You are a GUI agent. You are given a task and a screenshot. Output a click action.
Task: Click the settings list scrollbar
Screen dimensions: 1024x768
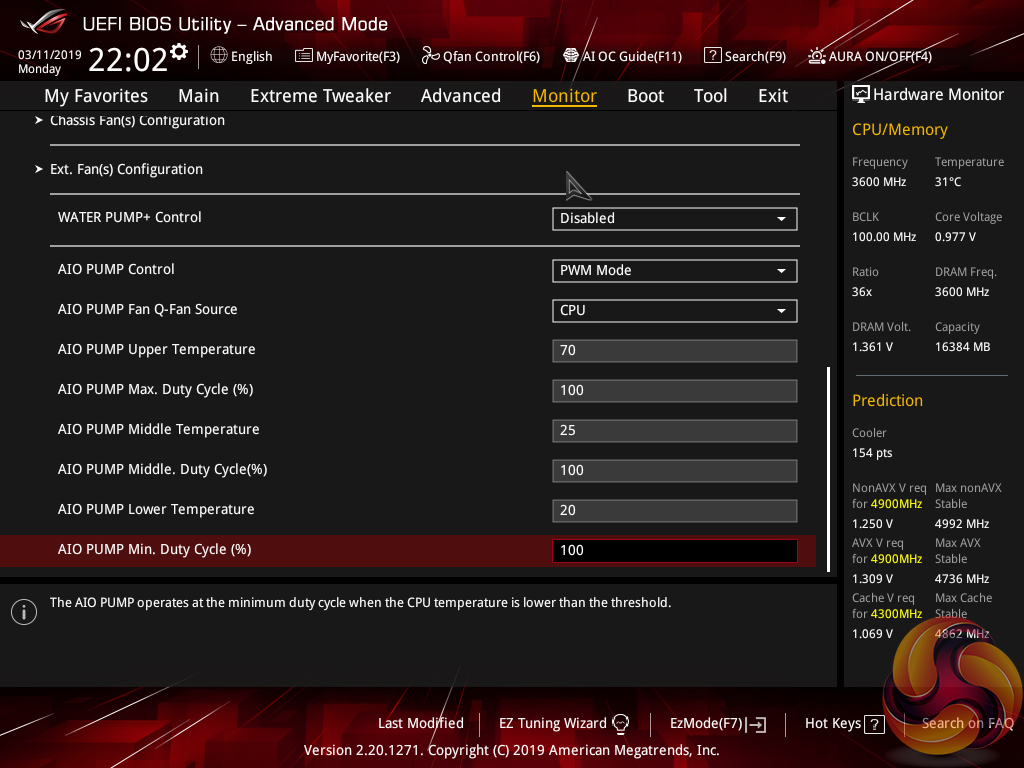click(x=828, y=469)
